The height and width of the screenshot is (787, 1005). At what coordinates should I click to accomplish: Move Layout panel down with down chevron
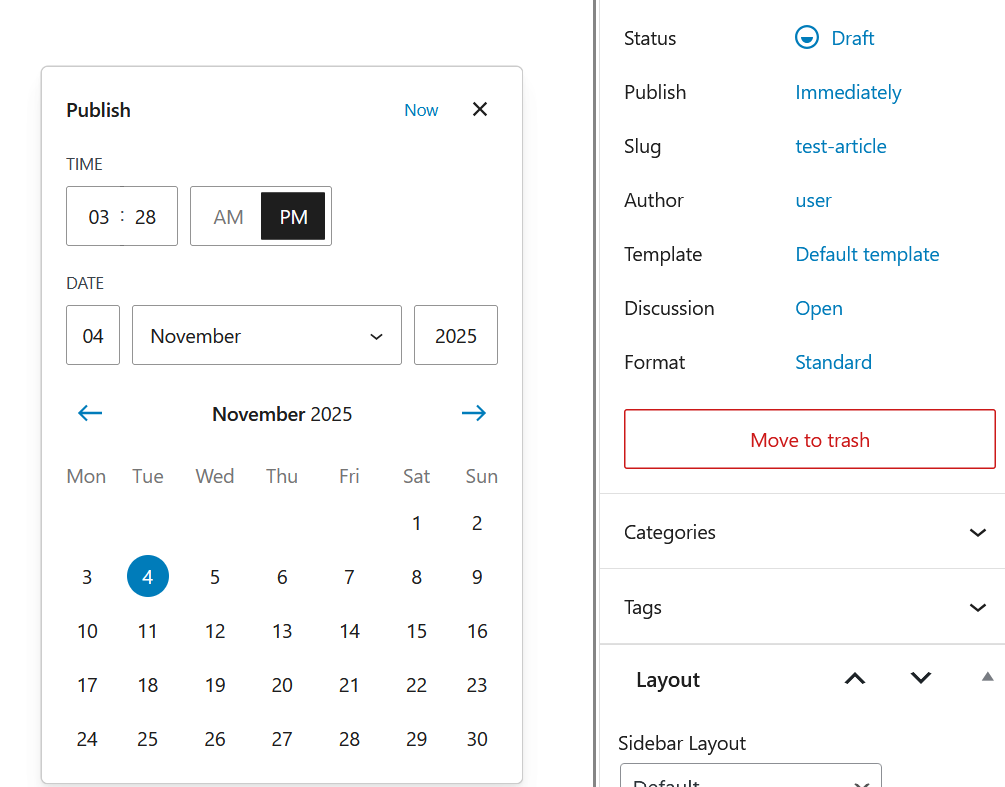(x=921, y=679)
